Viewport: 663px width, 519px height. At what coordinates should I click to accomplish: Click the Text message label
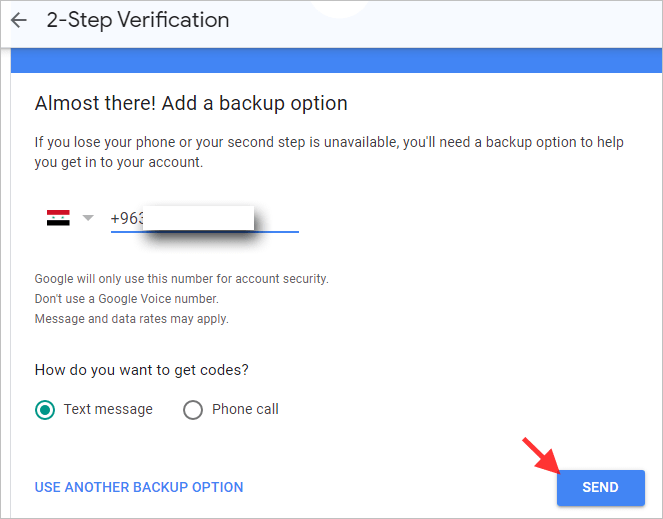pyautogui.click(x=108, y=409)
